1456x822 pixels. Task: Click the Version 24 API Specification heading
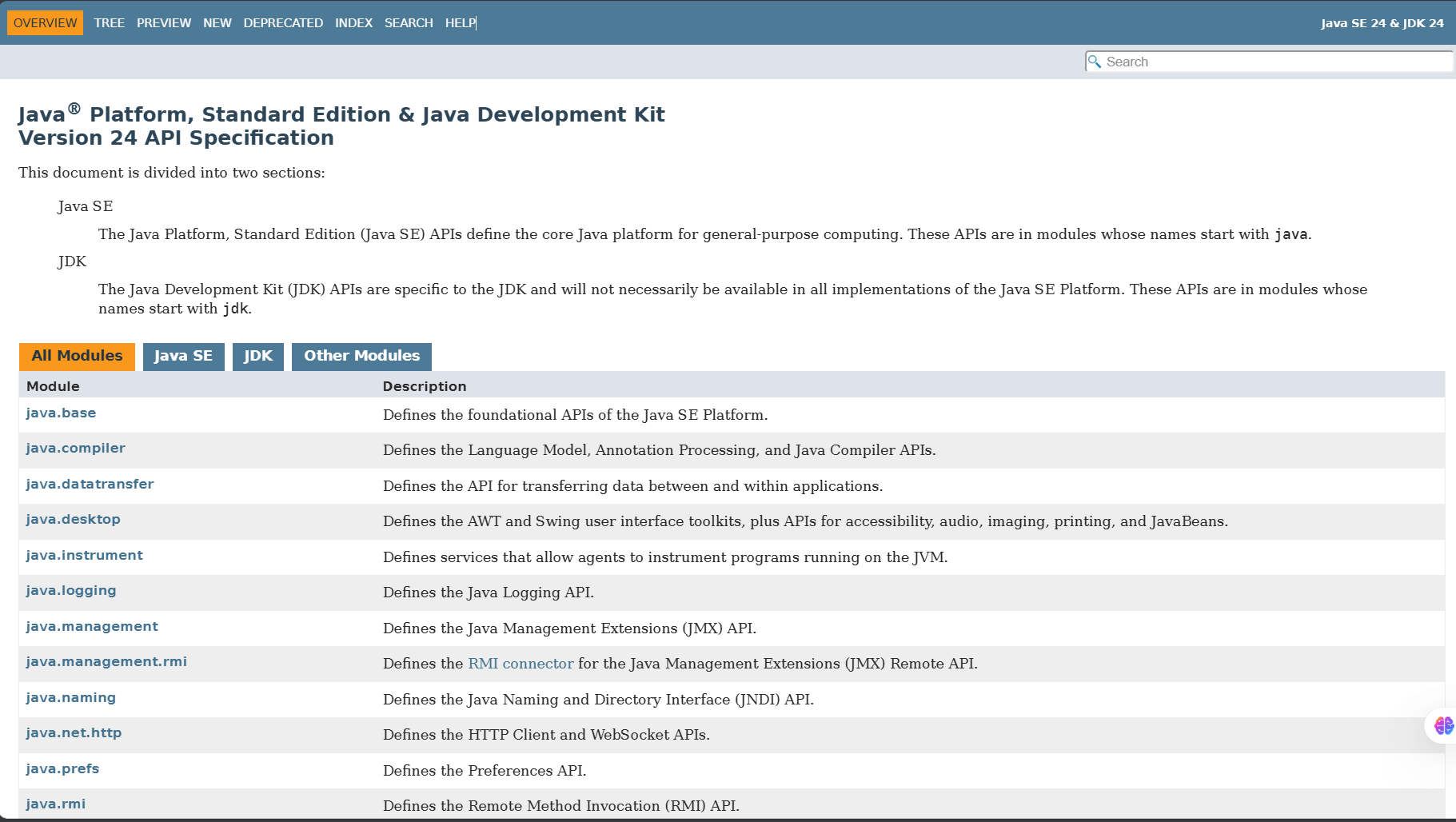click(176, 138)
